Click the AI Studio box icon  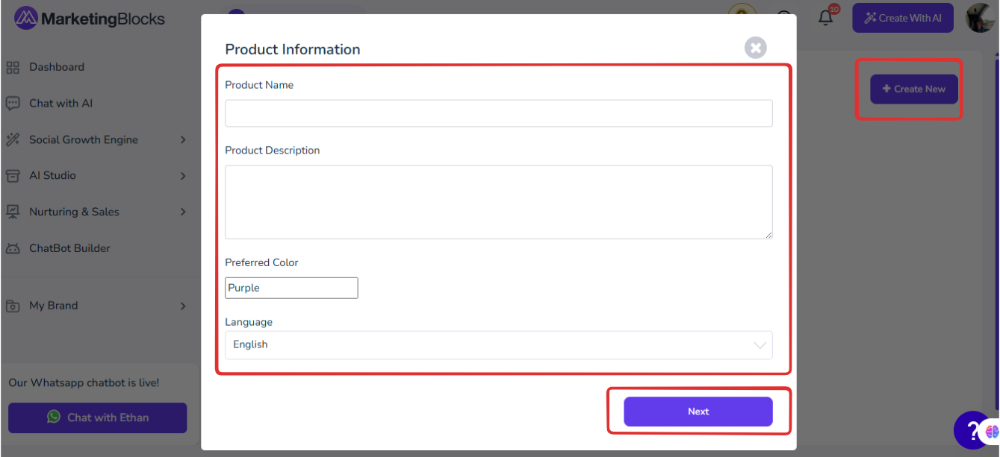coord(13,176)
